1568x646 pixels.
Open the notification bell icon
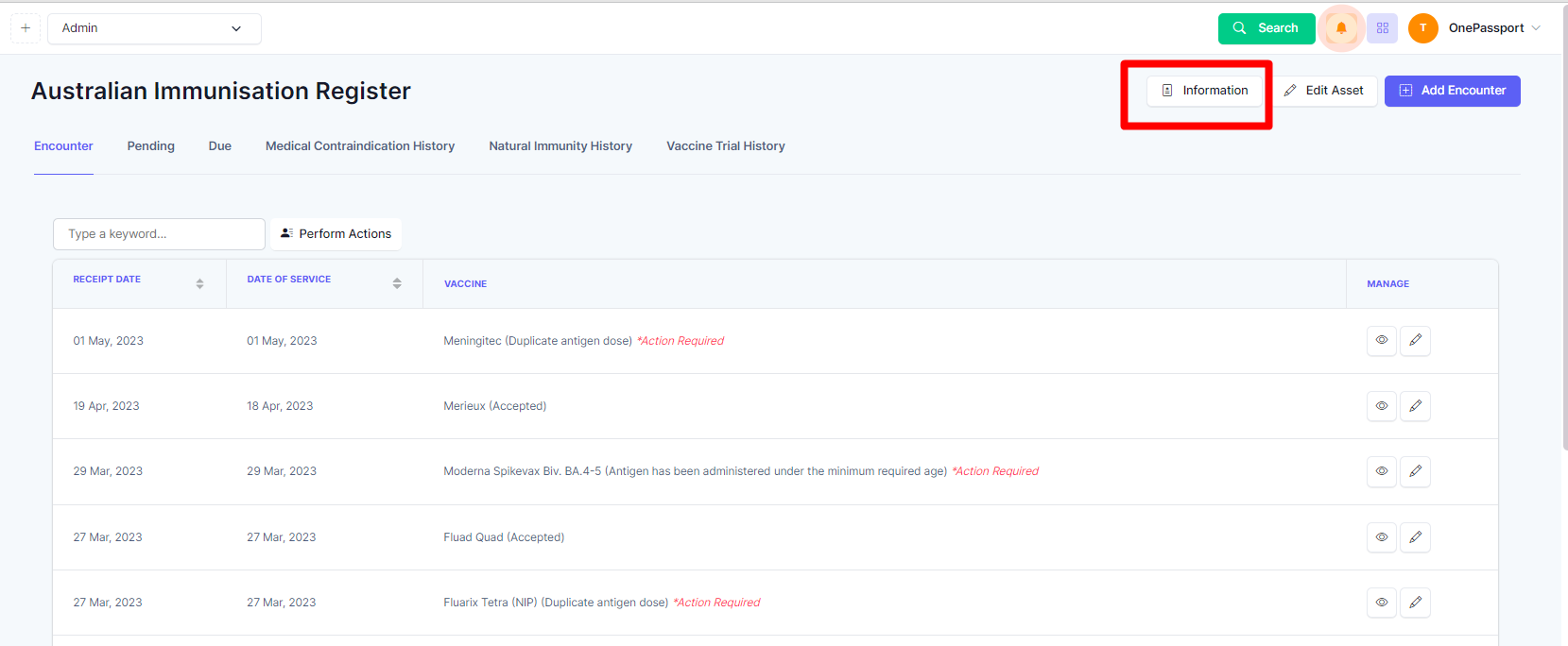[x=1341, y=28]
